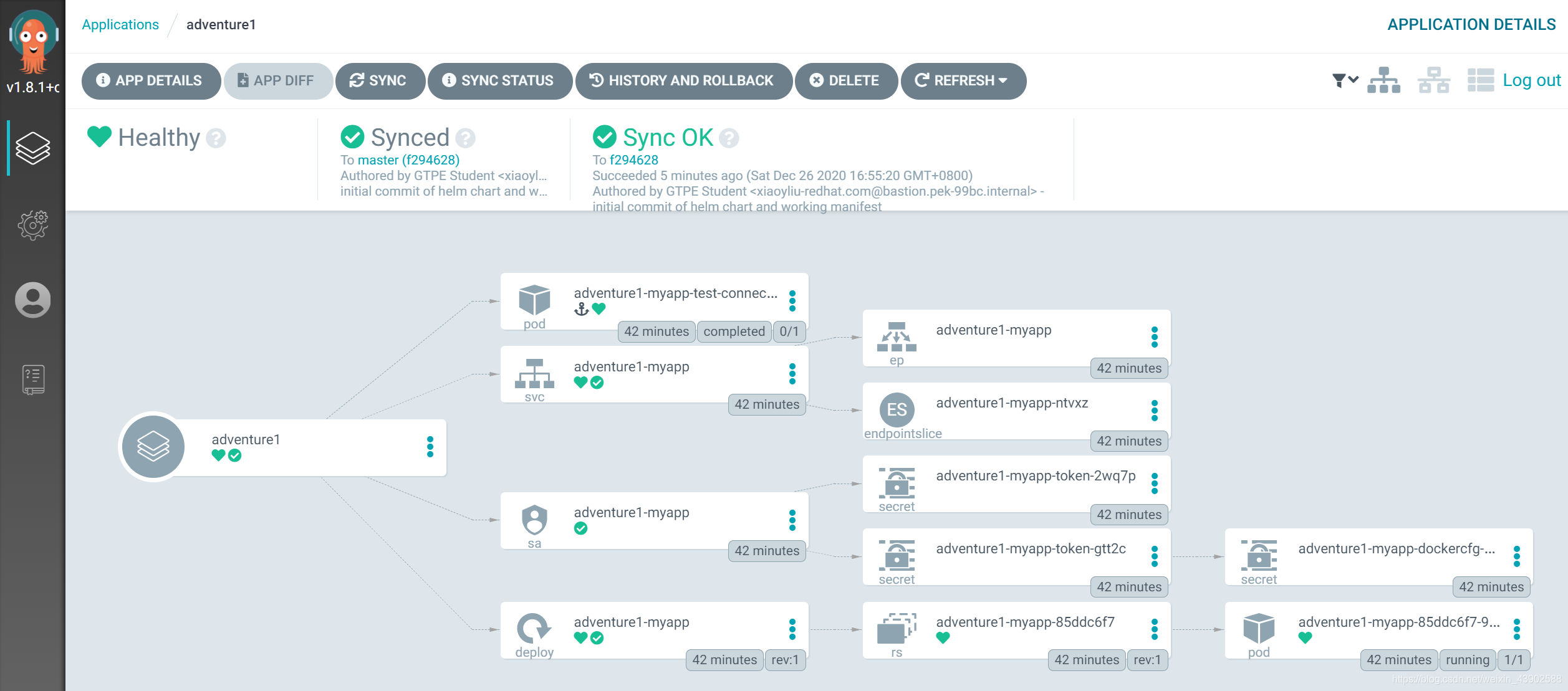The image size is (1568, 691).
Task: Expand options menu for adventure1-myapp-85ddc6f7 rs node
Action: pos(1152,628)
